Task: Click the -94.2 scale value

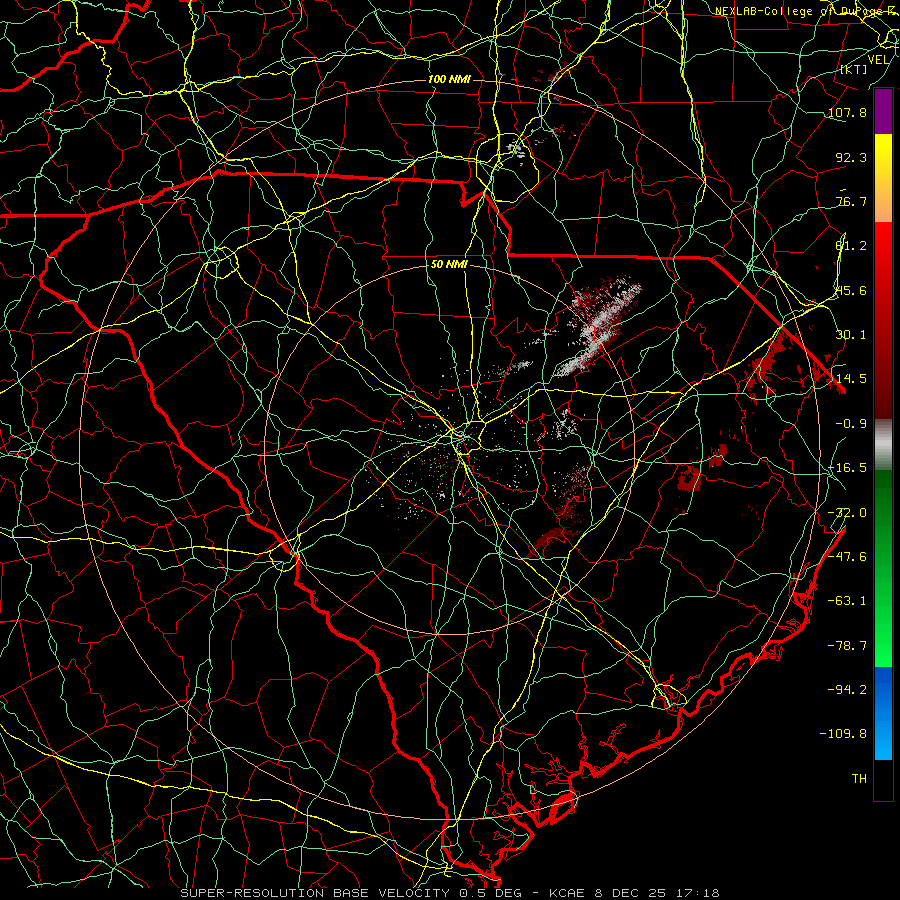Action: click(x=848, y=690)
